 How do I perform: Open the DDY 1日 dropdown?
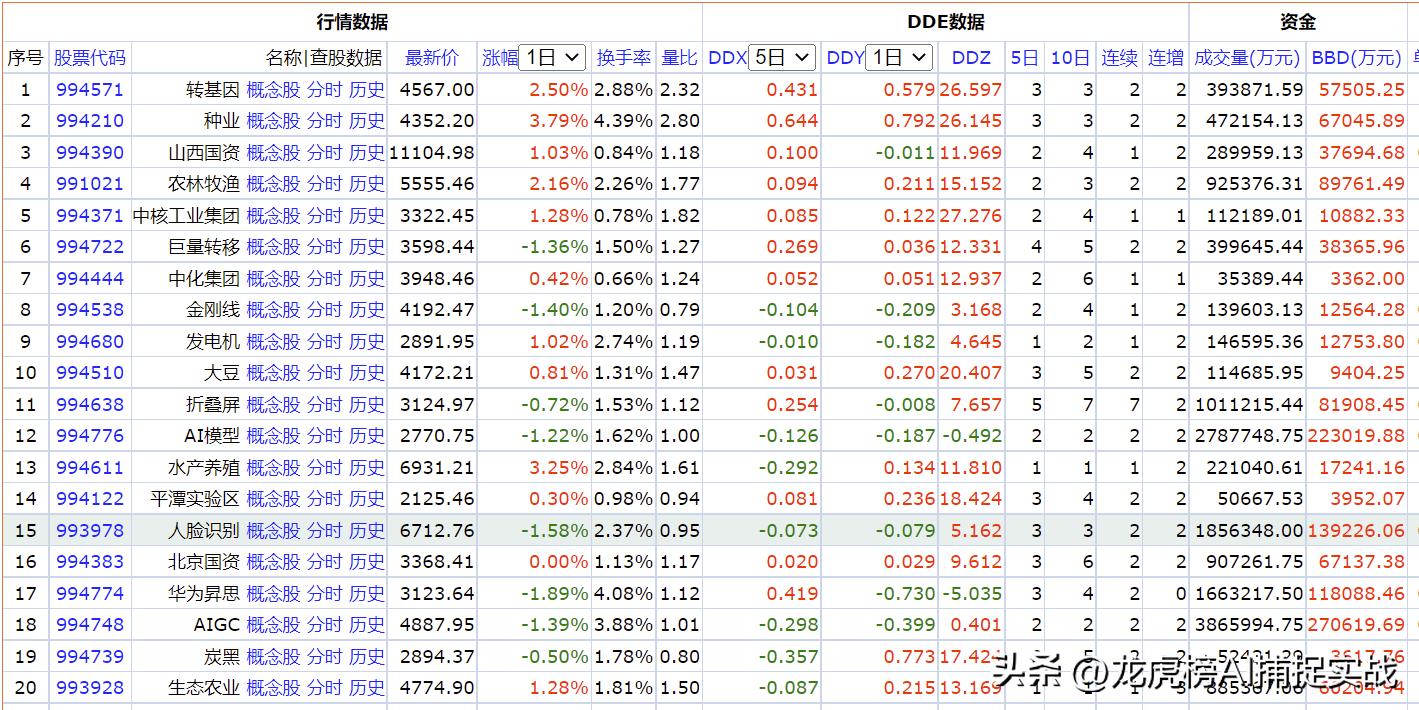897,57
